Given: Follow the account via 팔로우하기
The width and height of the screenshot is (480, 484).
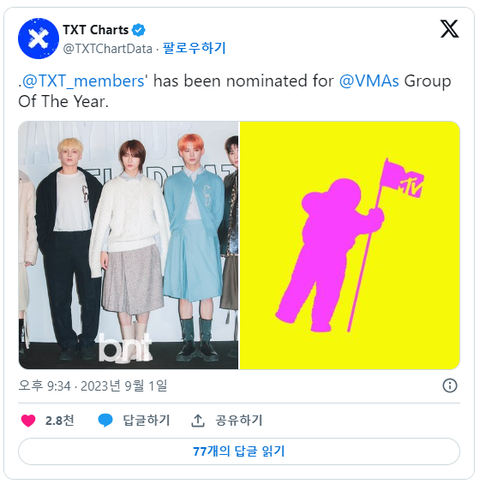Looking at the screenshot, I should coord(194,48).
